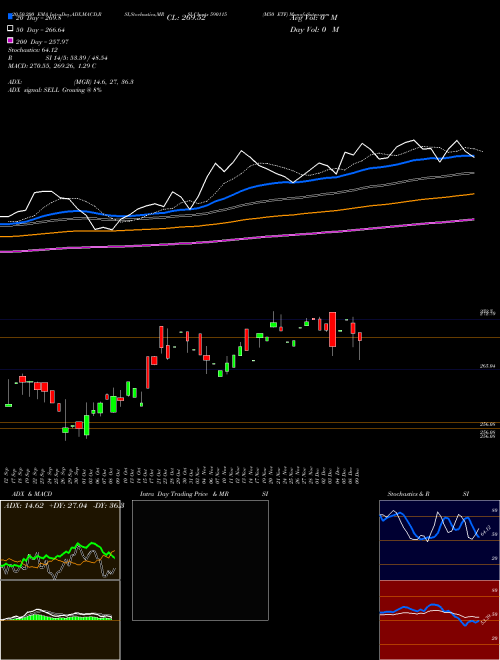Click the largest red candlestick in December
The width and height of the screenshot is (500, 660).
332,330
